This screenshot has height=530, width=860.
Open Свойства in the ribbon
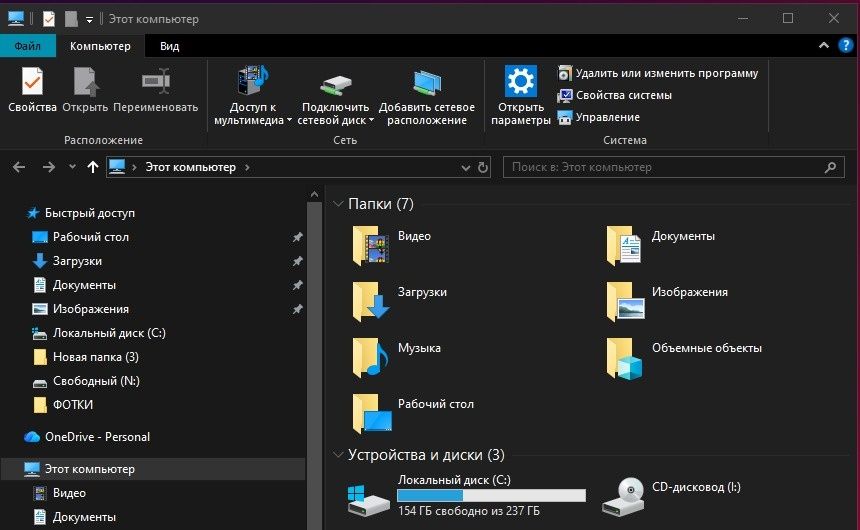pyautogui.click(x=32, y=89)
